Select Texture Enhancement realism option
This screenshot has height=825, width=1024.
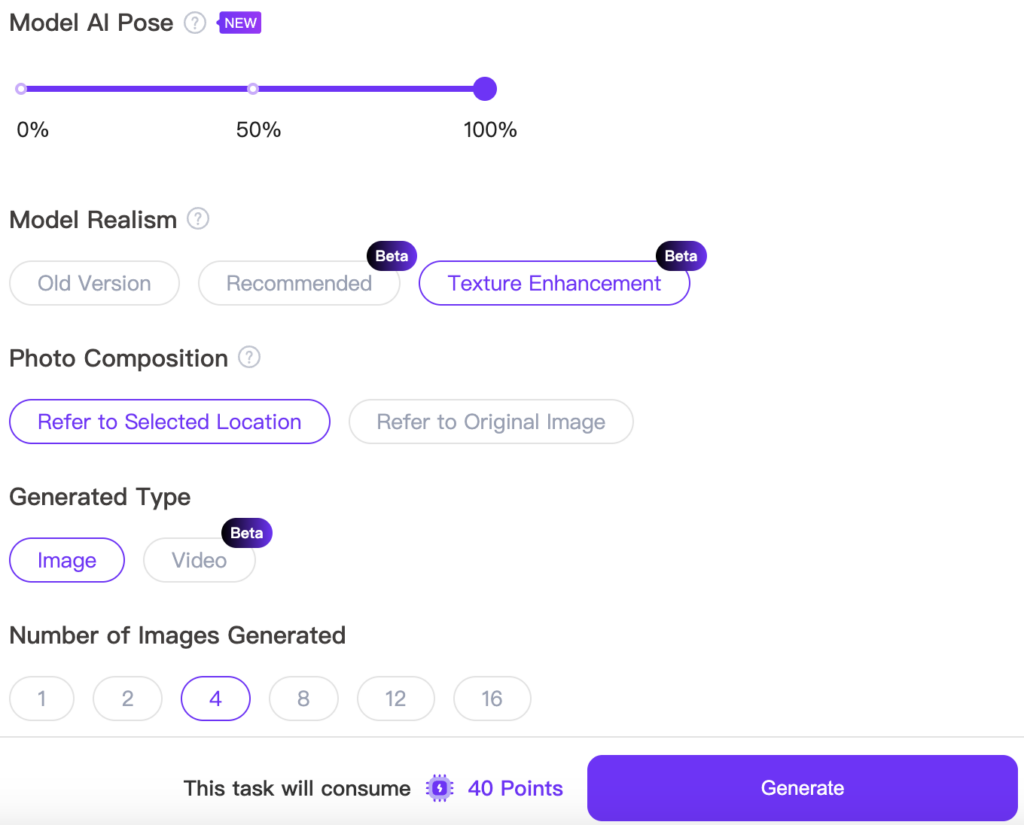coord(554,283)
